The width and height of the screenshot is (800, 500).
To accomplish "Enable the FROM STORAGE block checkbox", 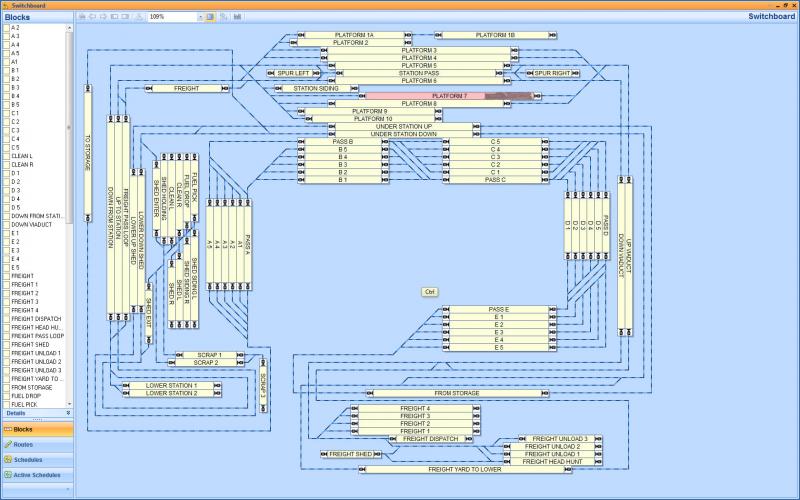I will pos(6,387).
